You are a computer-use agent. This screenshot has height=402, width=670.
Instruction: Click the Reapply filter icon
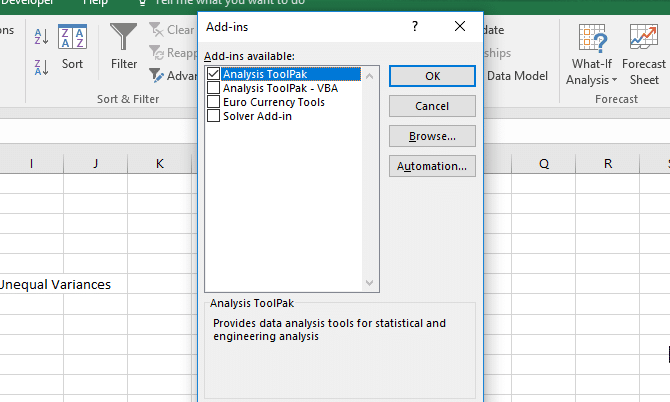click(156, 53)
